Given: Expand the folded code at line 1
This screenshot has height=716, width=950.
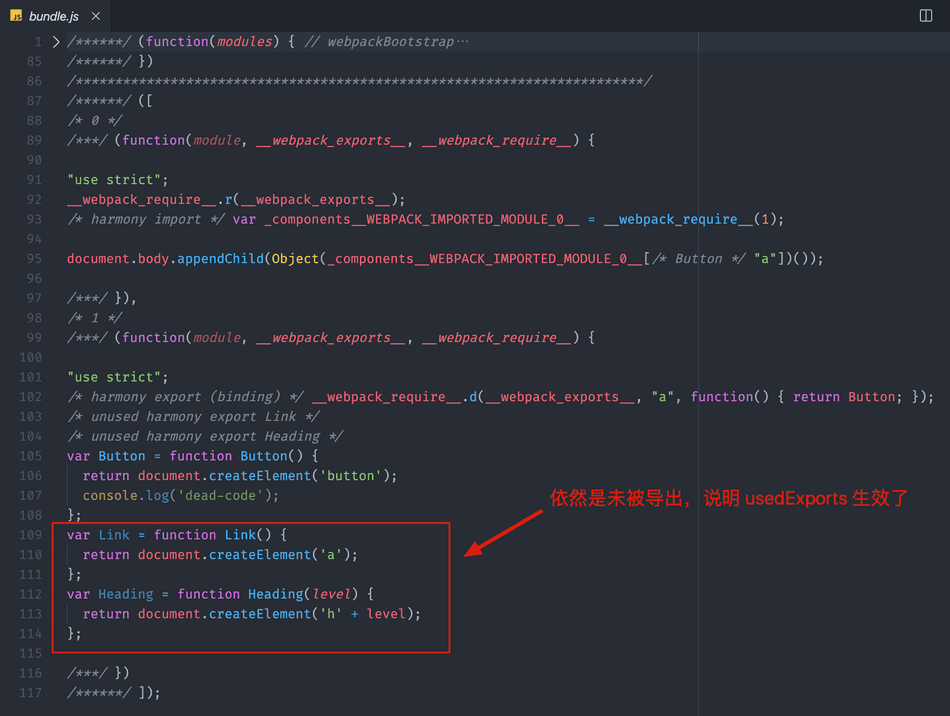Looking at the screenshot, I should 56,42.
